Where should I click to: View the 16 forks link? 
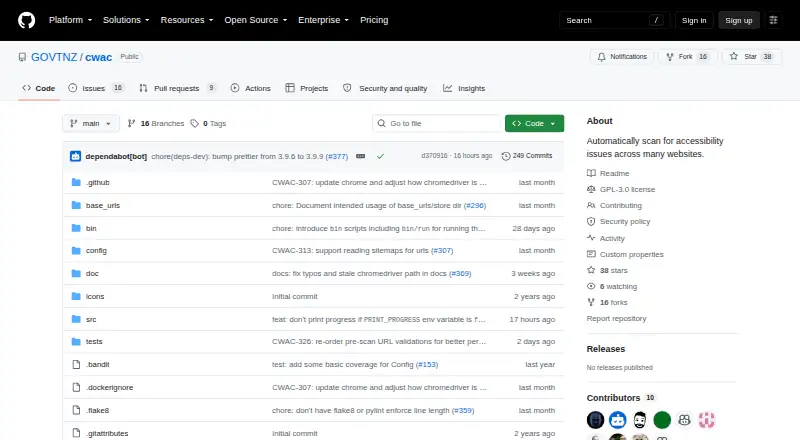tap(607, 302)
